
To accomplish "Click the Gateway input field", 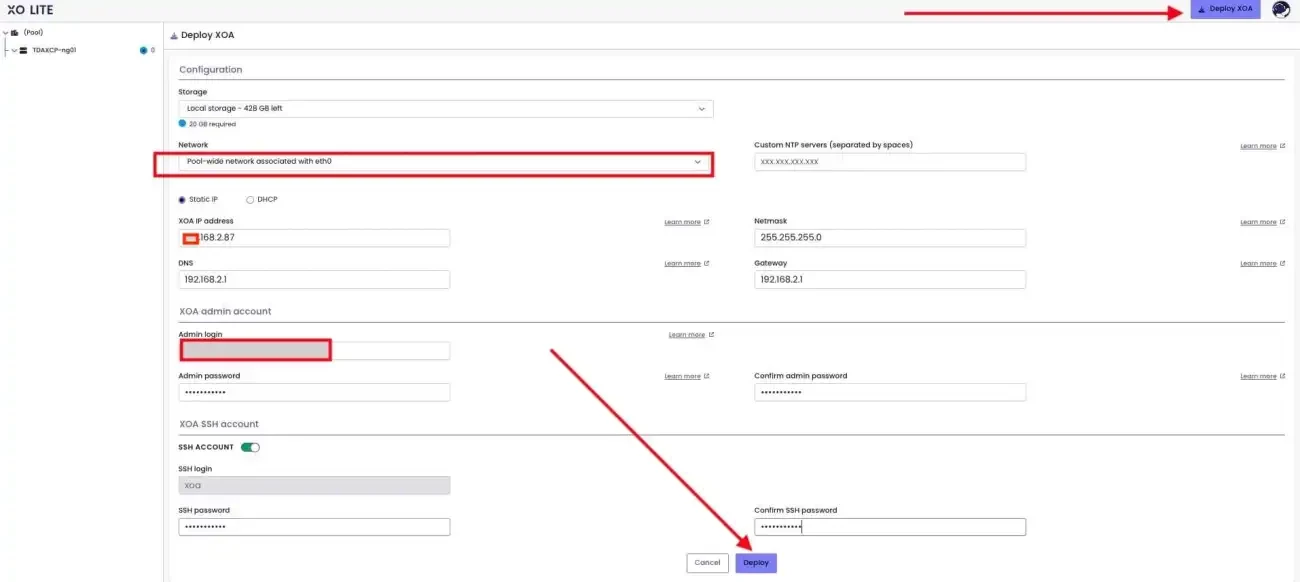I will click(890, 280).
